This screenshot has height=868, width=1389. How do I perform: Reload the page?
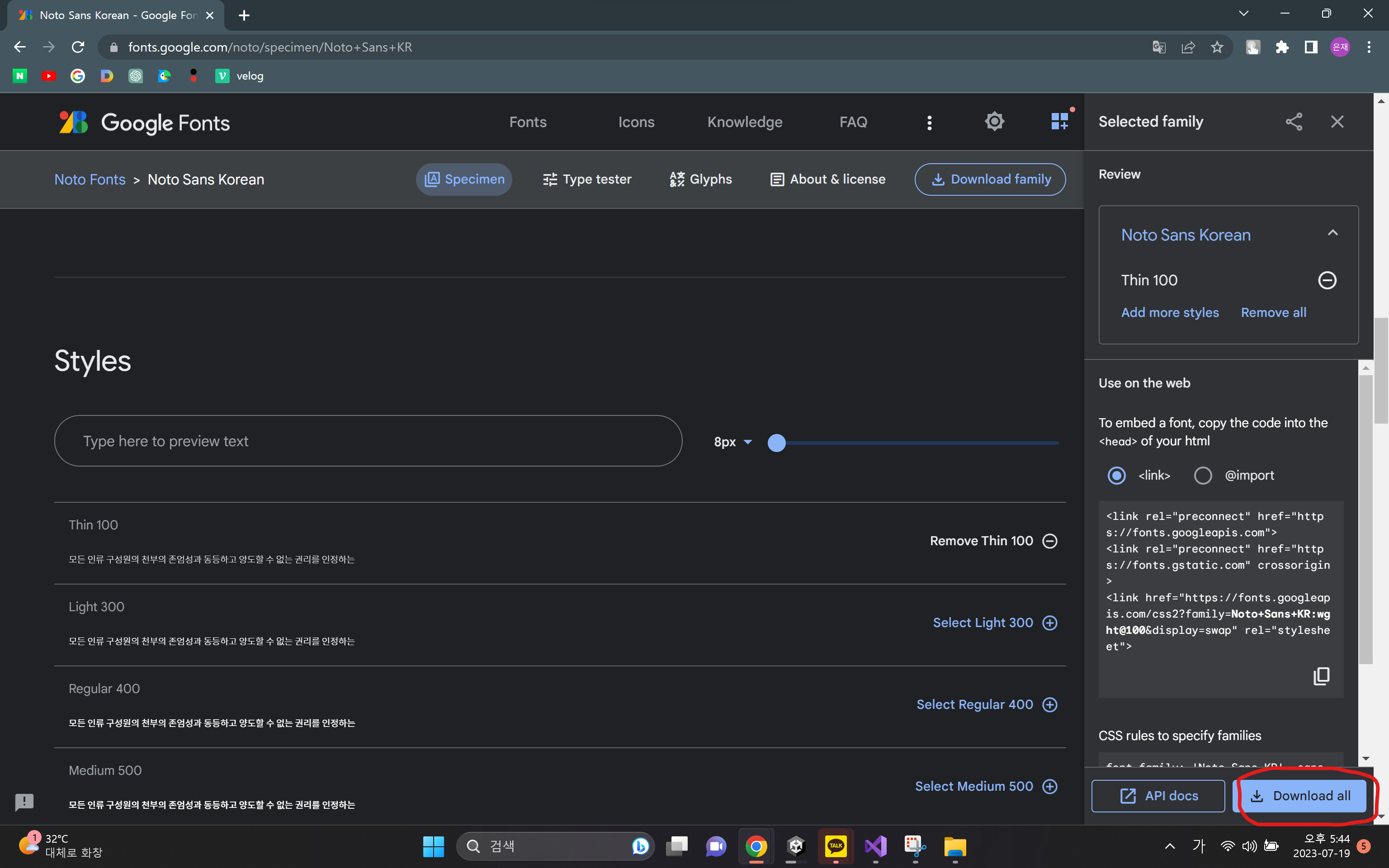pos(78,47)
